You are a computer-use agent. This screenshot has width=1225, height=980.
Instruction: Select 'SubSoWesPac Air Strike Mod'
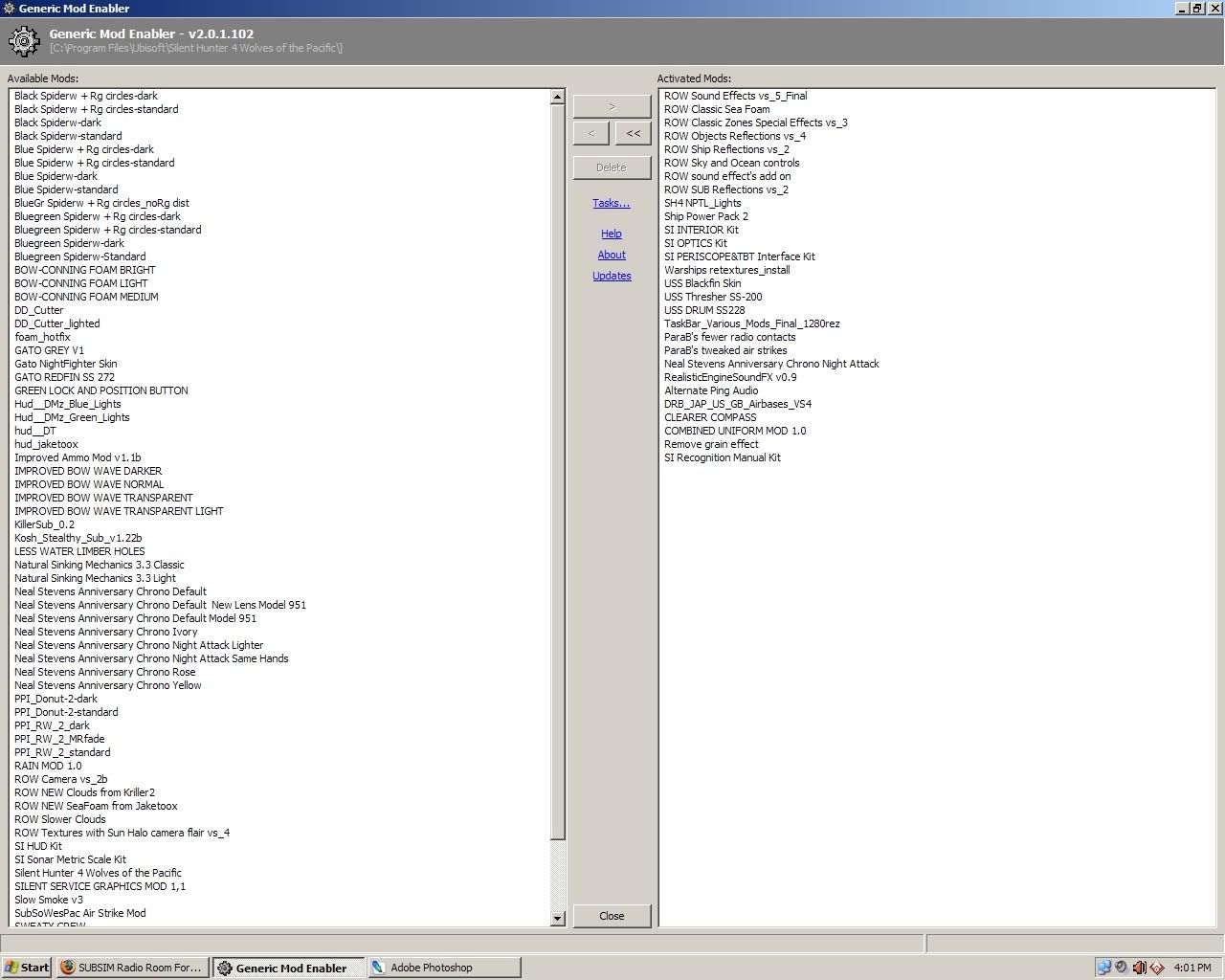click(79, 913)
